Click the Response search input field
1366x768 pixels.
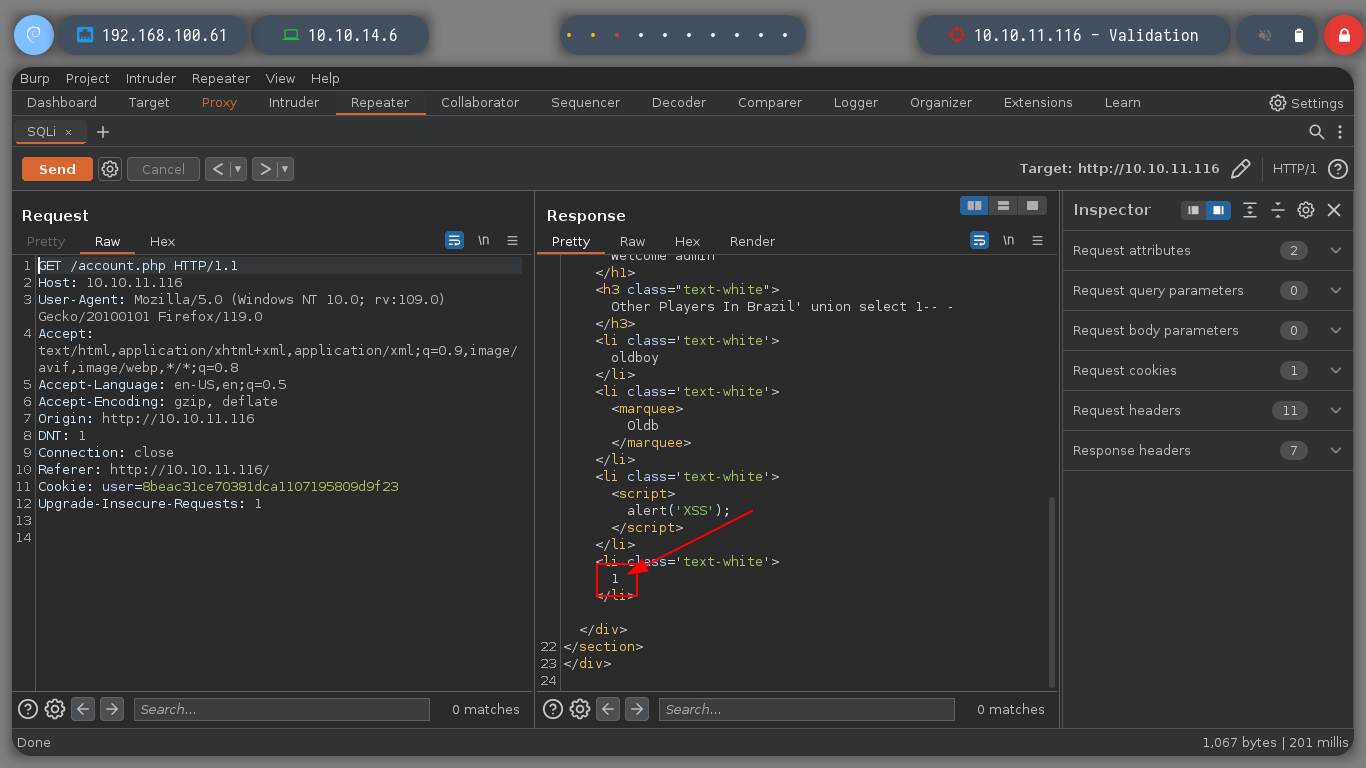[x=806, y=709]
